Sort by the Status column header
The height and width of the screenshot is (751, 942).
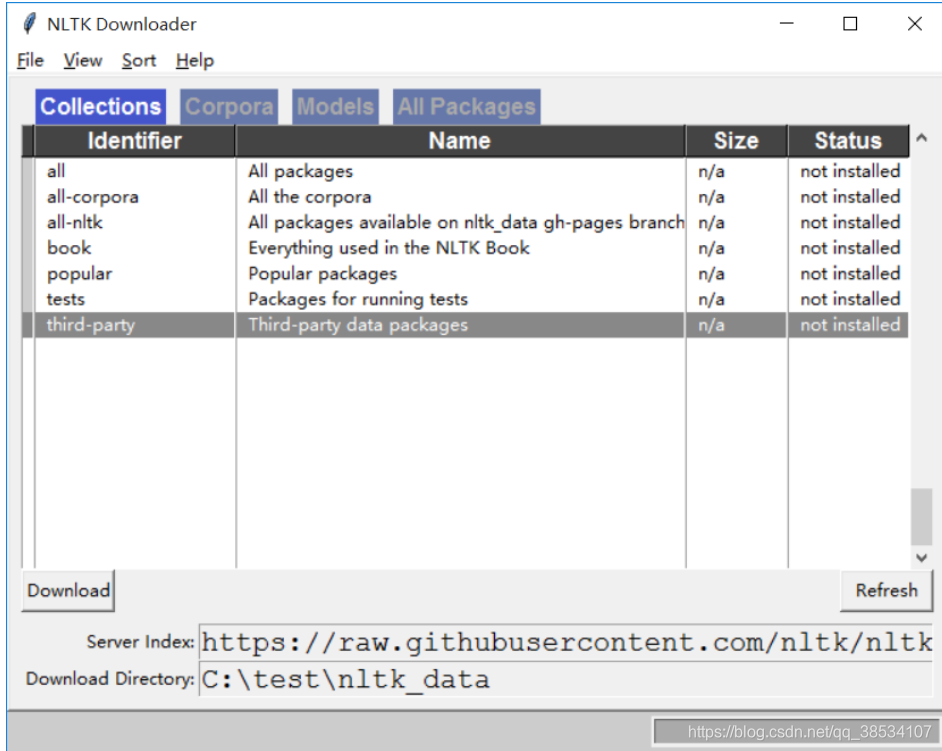point(848,141)
